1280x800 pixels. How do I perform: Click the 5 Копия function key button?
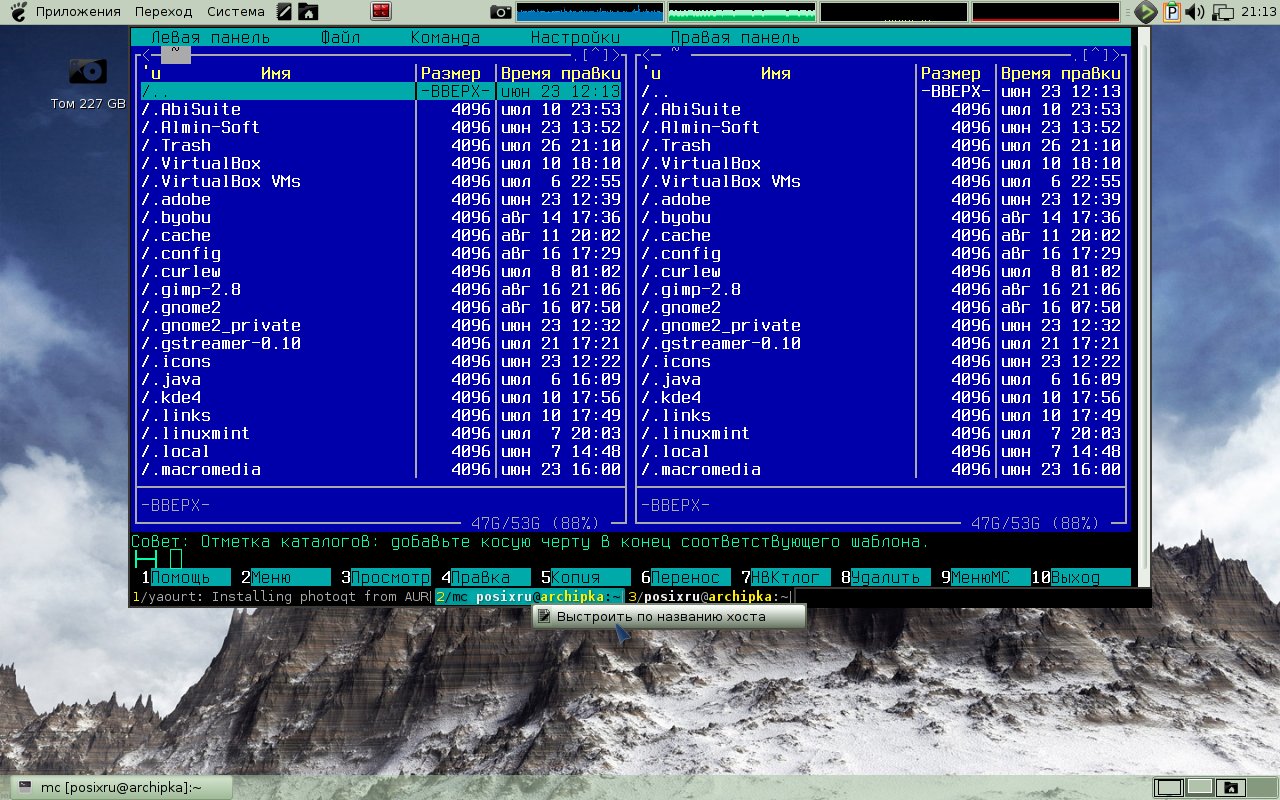pos(585,577)
